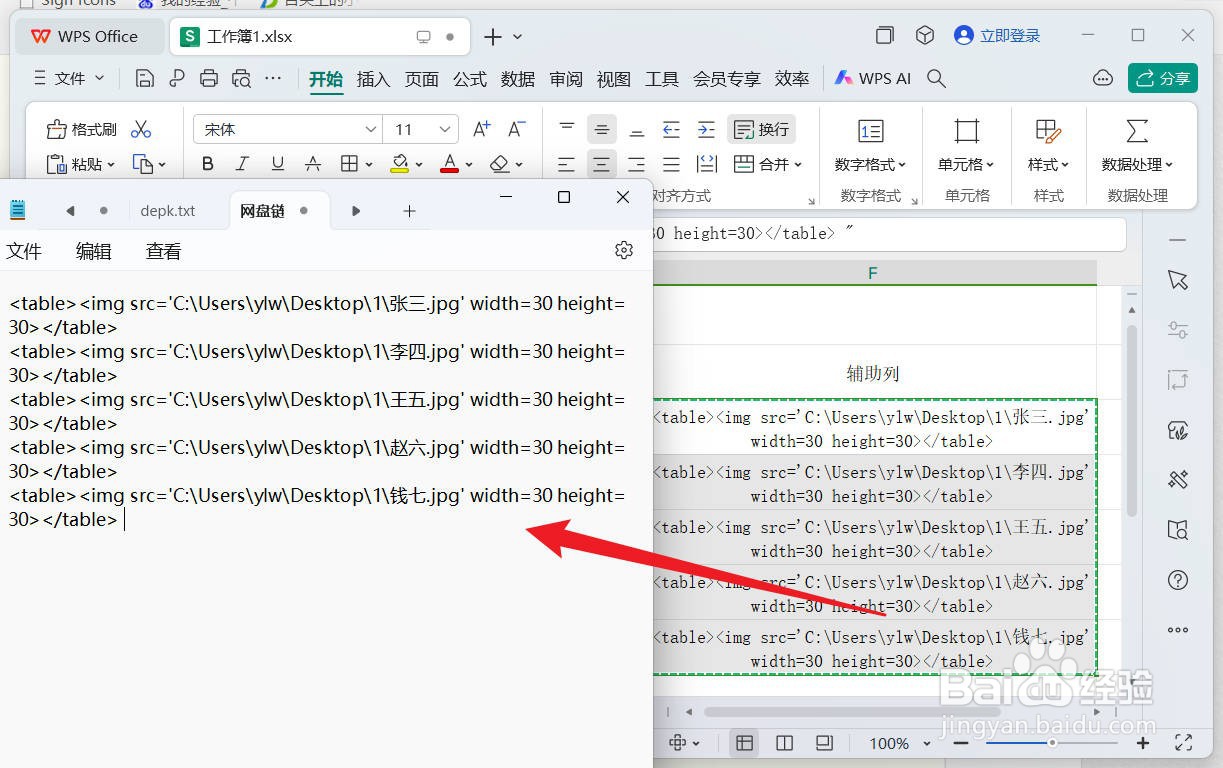Click the Print icon in quick toolbar

click(209, 78)
